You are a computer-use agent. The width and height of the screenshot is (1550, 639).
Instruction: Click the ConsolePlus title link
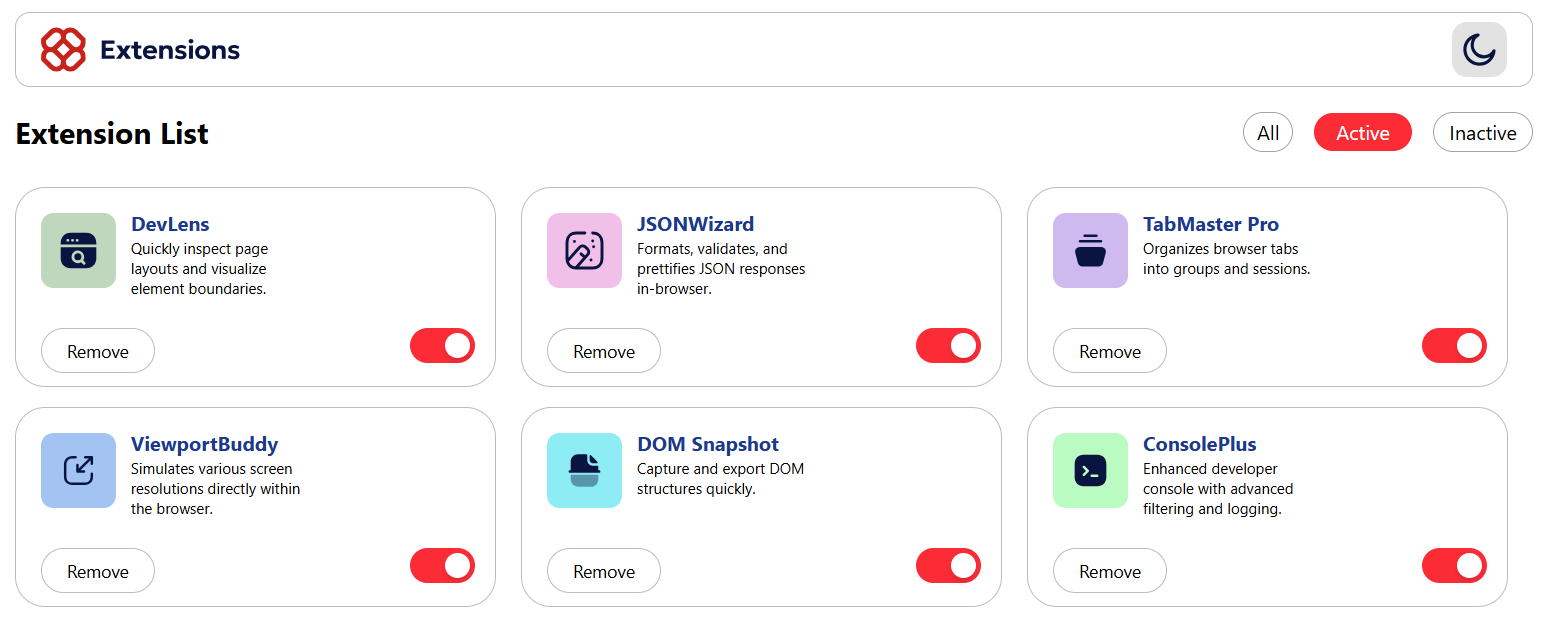tap(1199, 445)
